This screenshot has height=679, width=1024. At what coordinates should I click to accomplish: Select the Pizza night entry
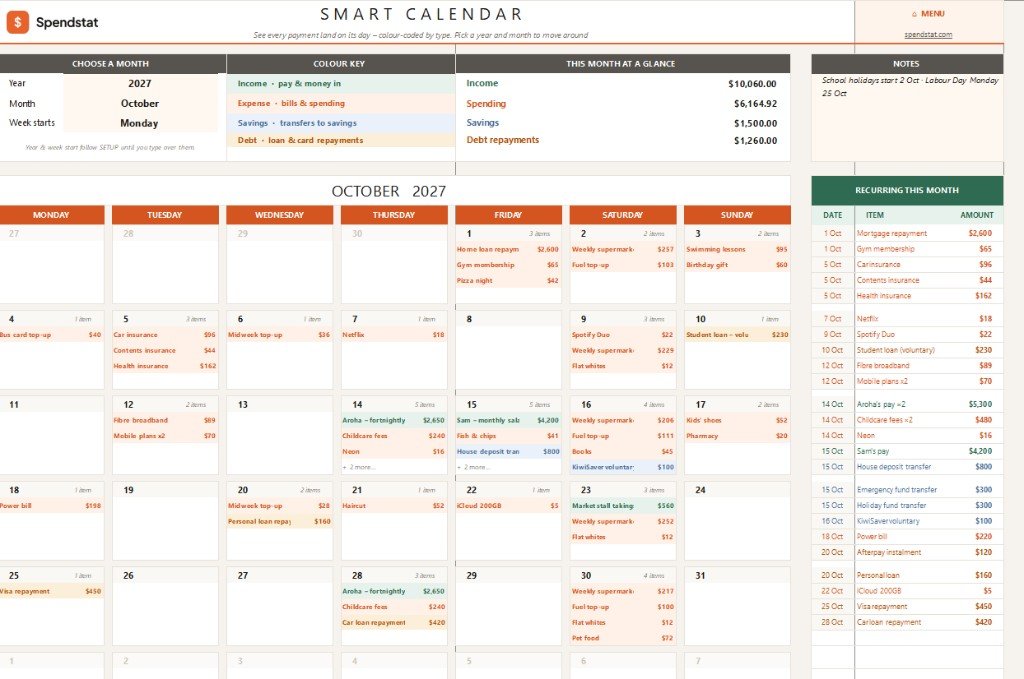pyautogui.click(x=508, y=281)
